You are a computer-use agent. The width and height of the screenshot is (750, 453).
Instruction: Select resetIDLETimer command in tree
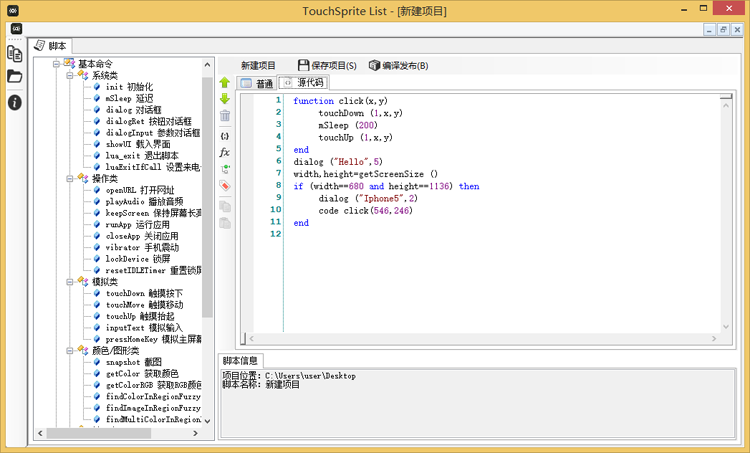(x=153, y=270)
